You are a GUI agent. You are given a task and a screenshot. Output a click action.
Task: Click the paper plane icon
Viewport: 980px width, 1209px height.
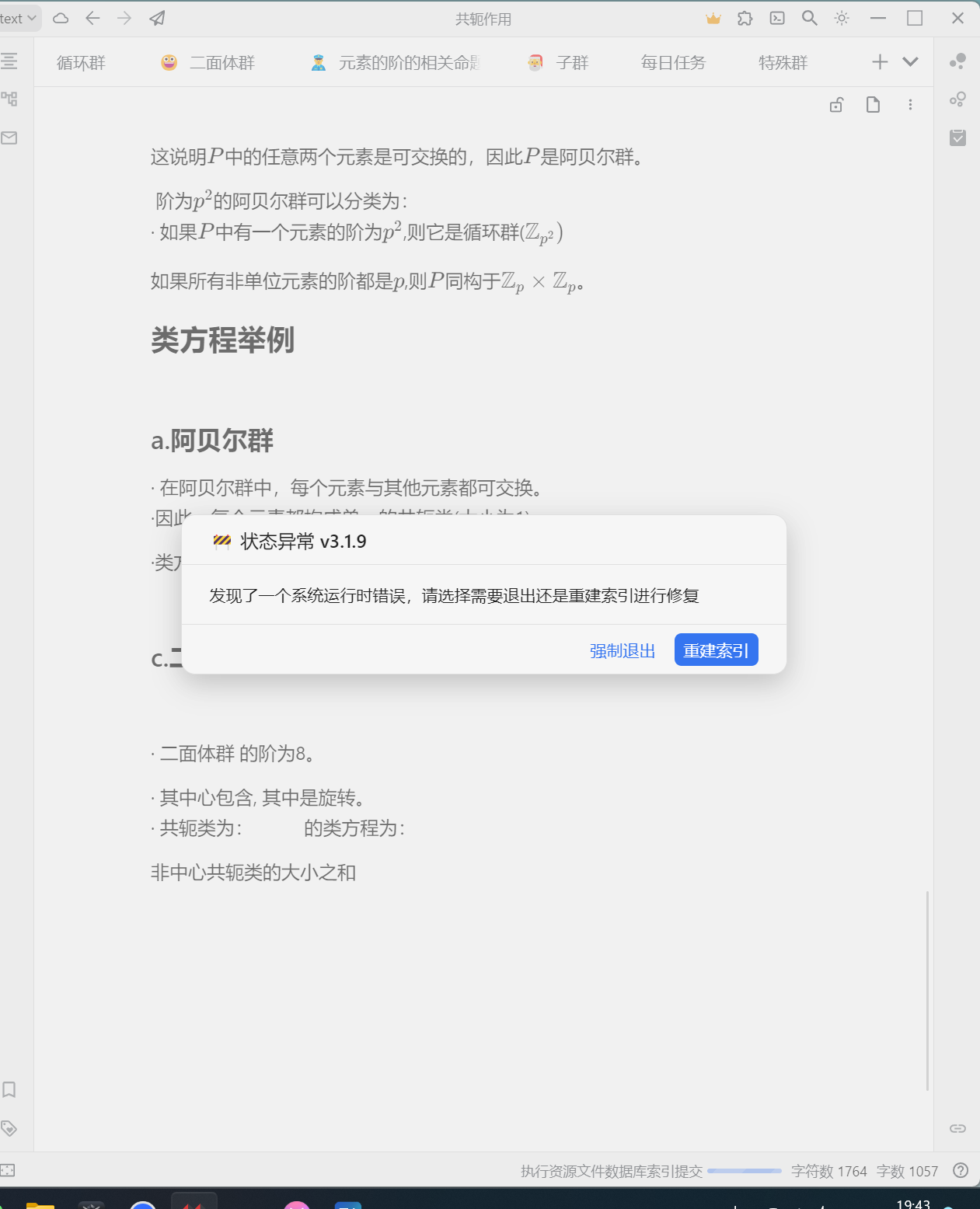click(x=157, y=18)
